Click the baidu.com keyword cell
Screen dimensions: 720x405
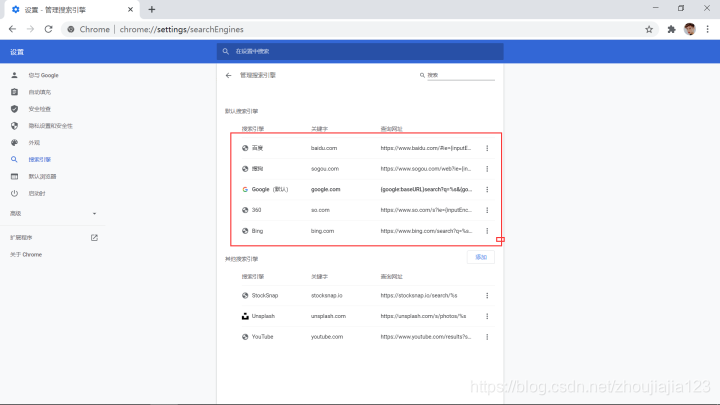click(x=324, y=148)
